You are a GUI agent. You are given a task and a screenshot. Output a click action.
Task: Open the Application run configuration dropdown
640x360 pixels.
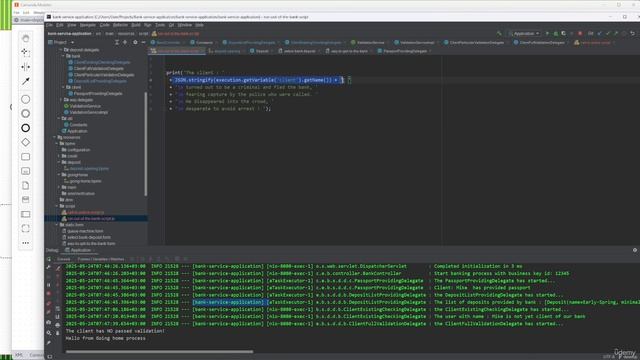coord(524,33)
